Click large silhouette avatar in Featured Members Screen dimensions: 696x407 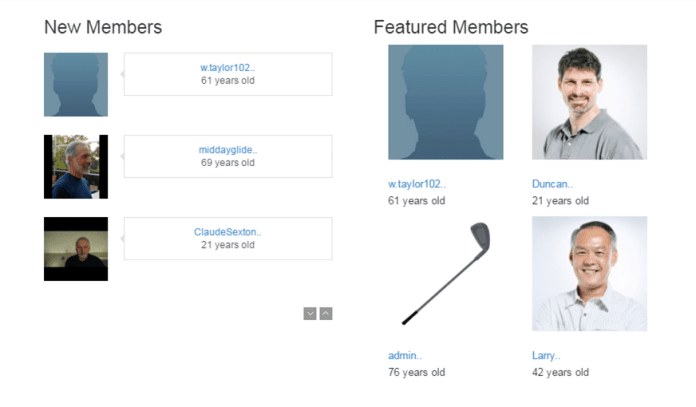click(x=446, y=102)
